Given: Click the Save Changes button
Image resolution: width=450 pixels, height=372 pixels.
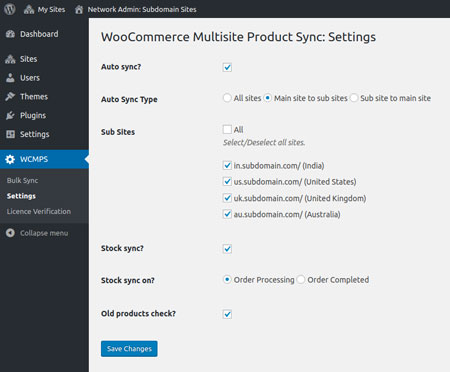Looking at the screenshot, I should click(x=129, y=349).
